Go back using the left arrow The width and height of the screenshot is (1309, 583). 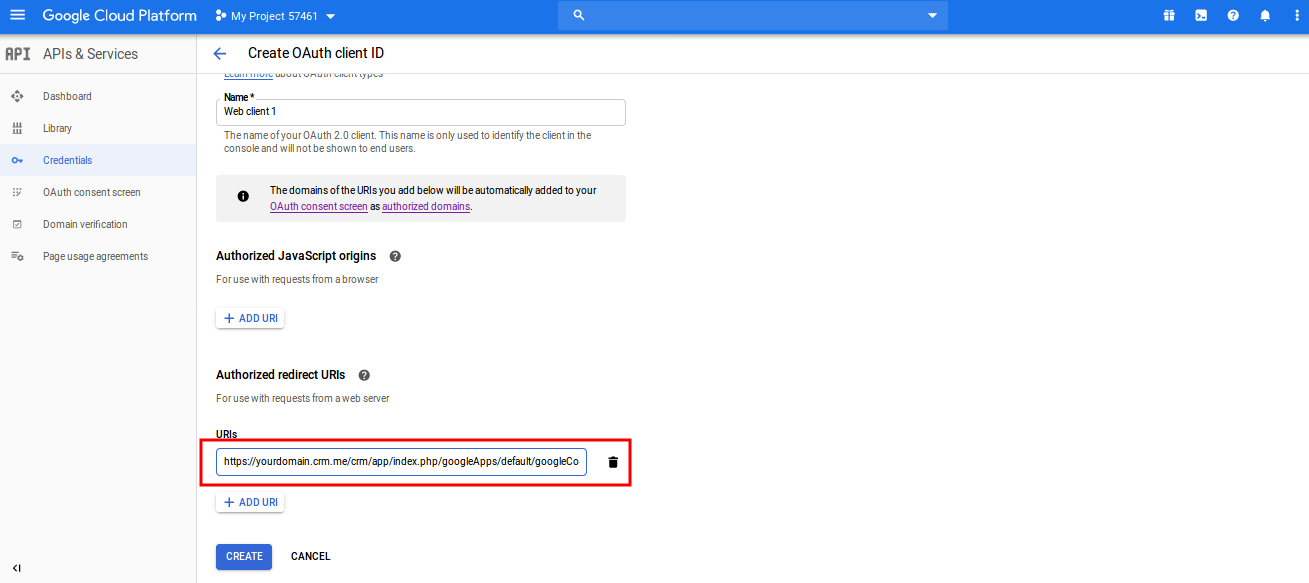coord(220,54)
